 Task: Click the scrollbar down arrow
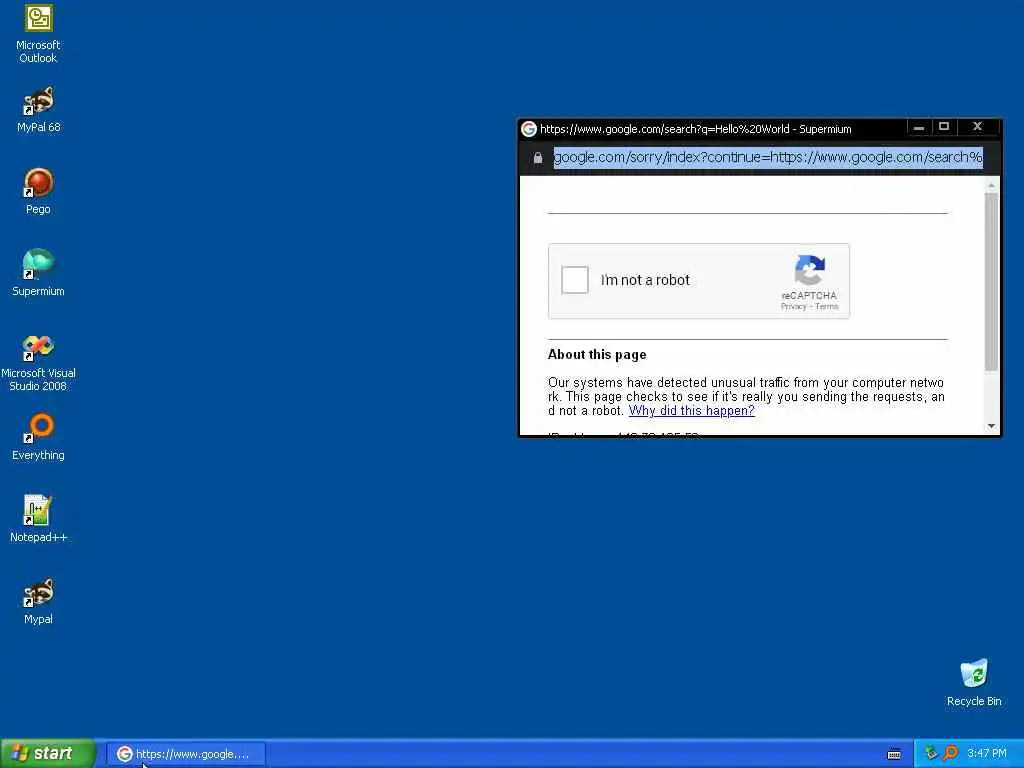point(991,426)
